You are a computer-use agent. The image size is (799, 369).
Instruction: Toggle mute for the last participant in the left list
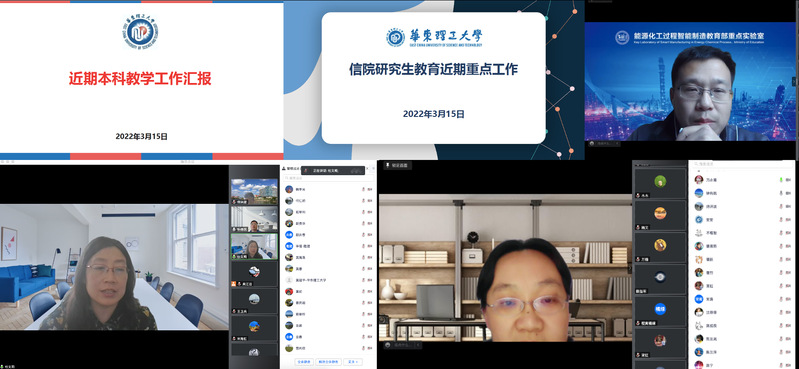click(363, 348)
